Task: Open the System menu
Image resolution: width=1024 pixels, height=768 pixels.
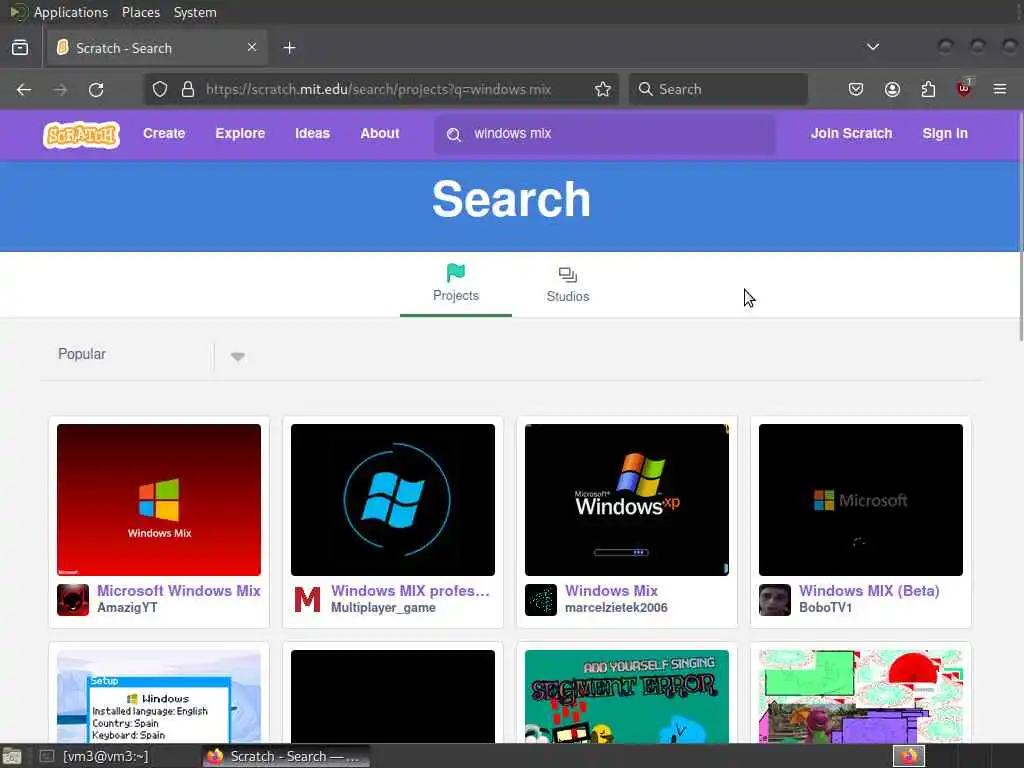Action: click(195, 12)
